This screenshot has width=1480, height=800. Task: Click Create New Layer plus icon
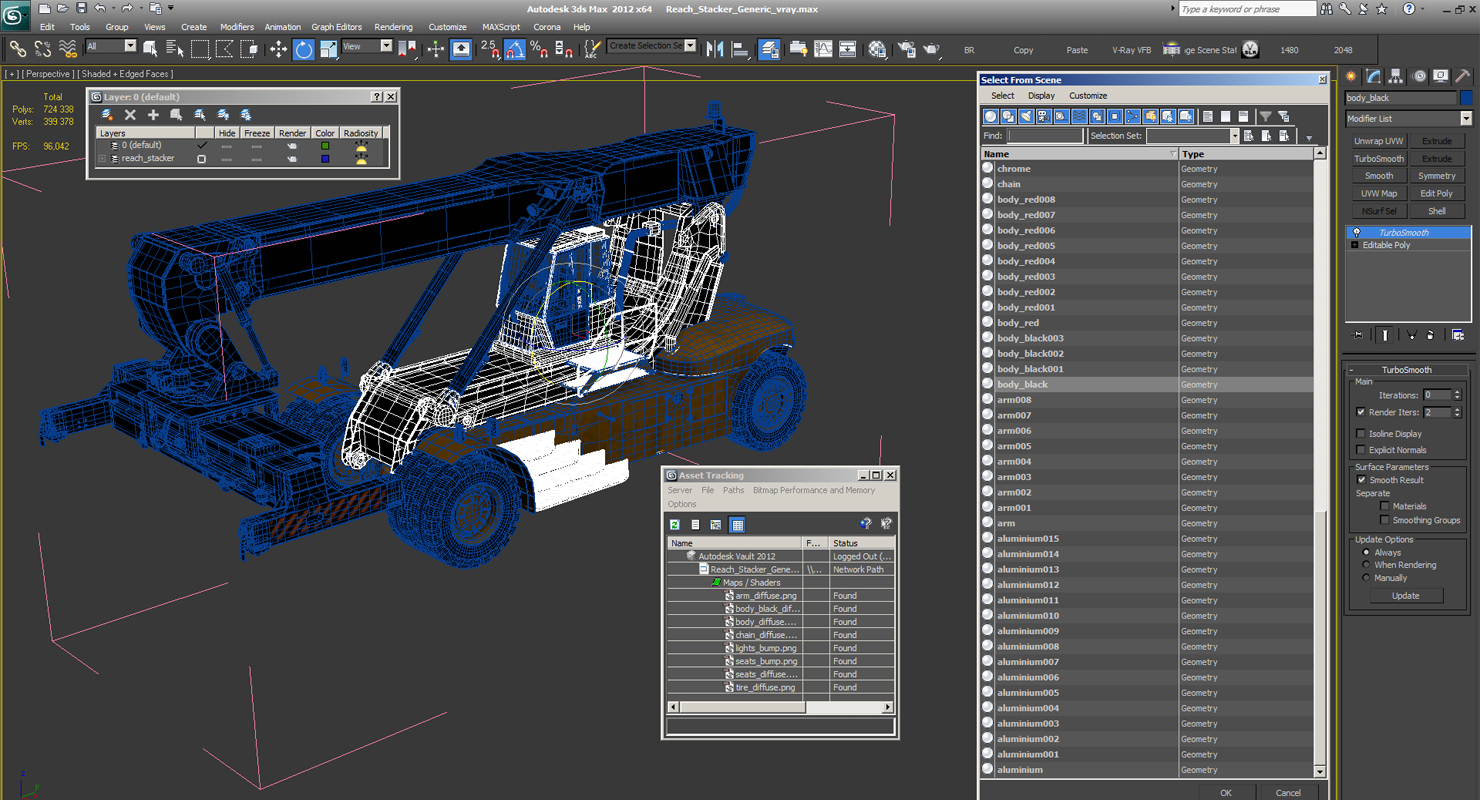[153, 115]
